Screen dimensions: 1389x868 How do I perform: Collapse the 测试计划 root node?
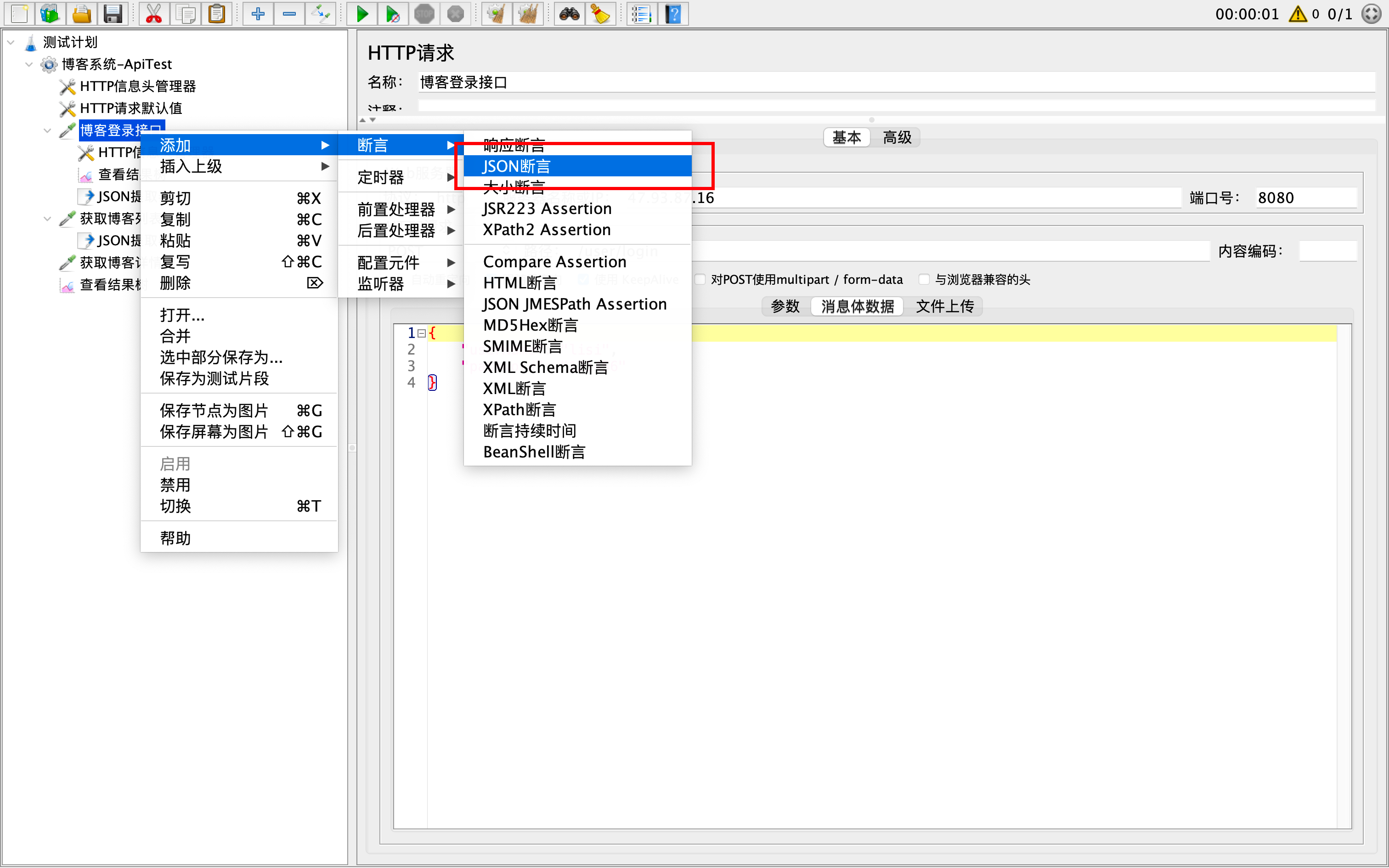(11, 42)
